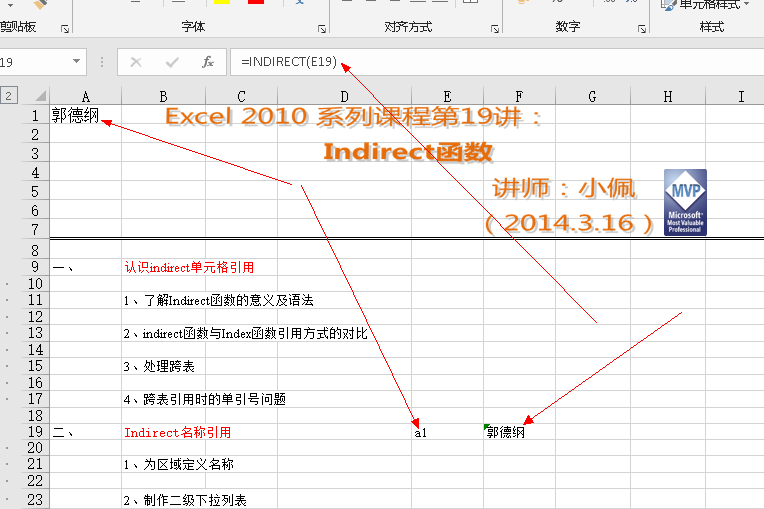Select the MVP logo picture

pyautogui.click(x=685, y=202)
